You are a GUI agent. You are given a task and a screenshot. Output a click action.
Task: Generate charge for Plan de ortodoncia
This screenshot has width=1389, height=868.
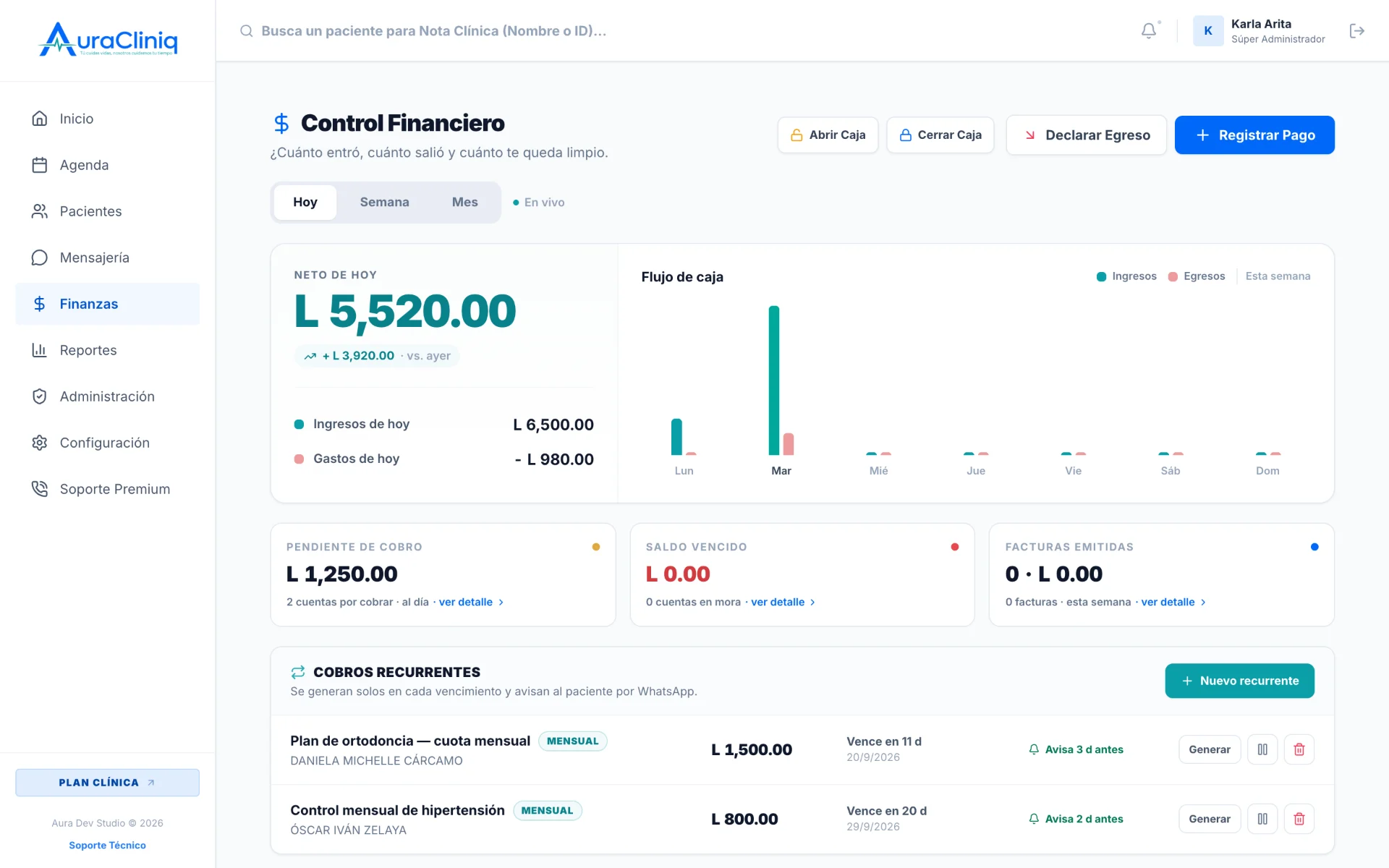click(1210, 749)
